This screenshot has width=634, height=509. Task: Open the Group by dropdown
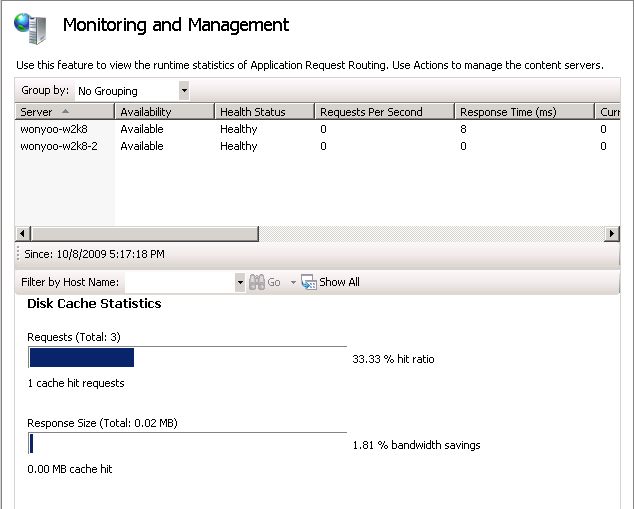point(184,91)
